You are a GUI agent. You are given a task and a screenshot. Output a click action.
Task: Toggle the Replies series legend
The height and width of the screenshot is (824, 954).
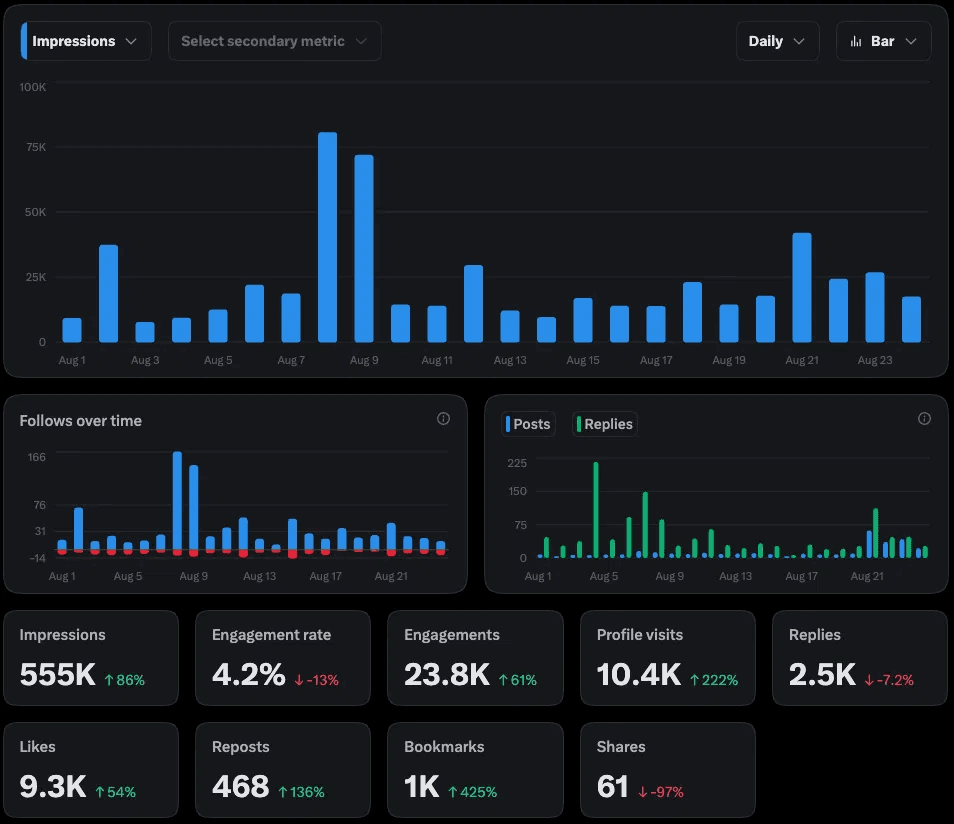(605, 424)
